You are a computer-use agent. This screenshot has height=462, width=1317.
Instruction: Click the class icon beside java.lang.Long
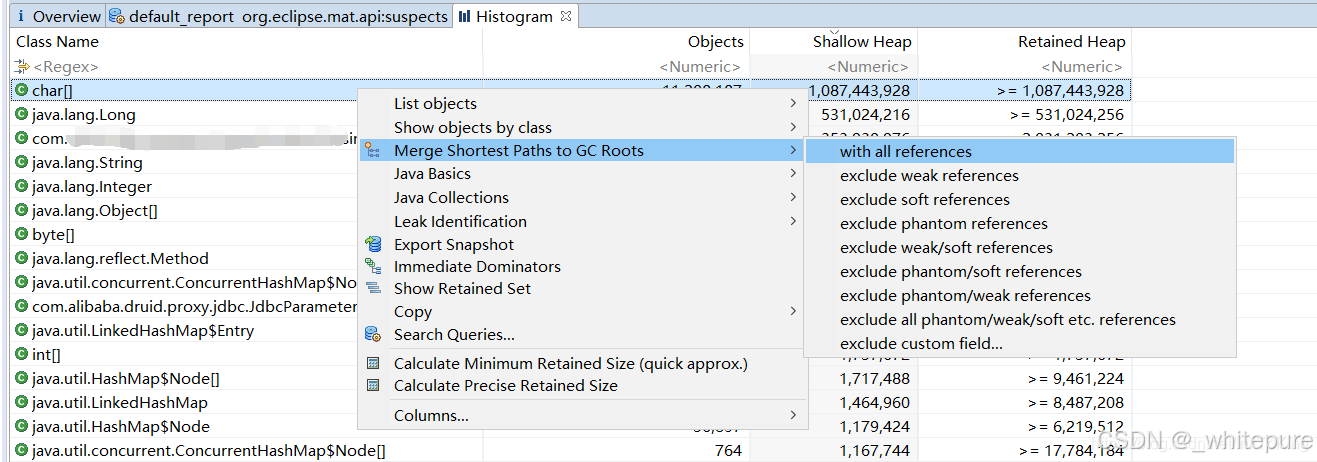(22, 114)
